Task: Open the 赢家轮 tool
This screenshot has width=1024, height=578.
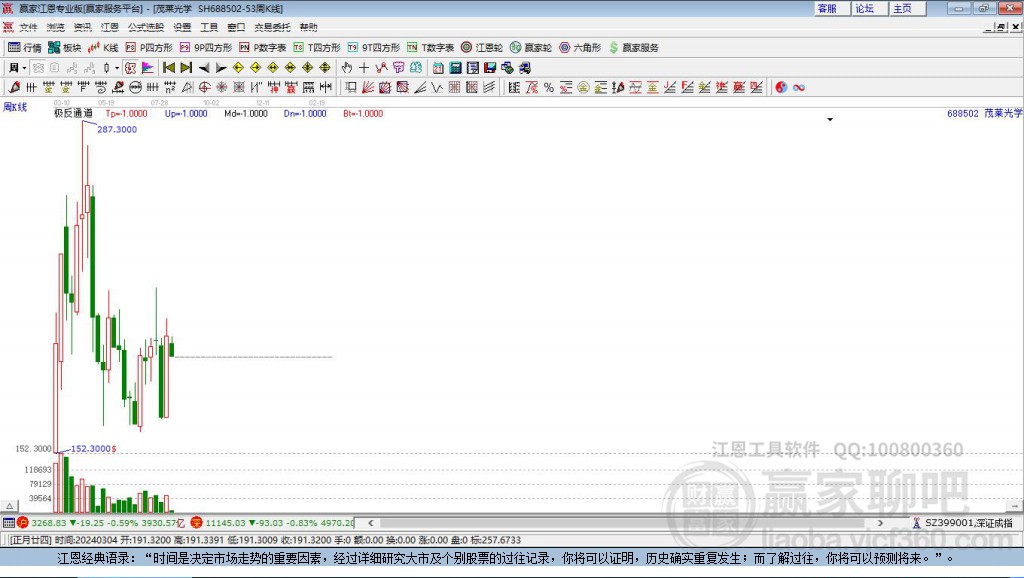Action: coord(531,48)
